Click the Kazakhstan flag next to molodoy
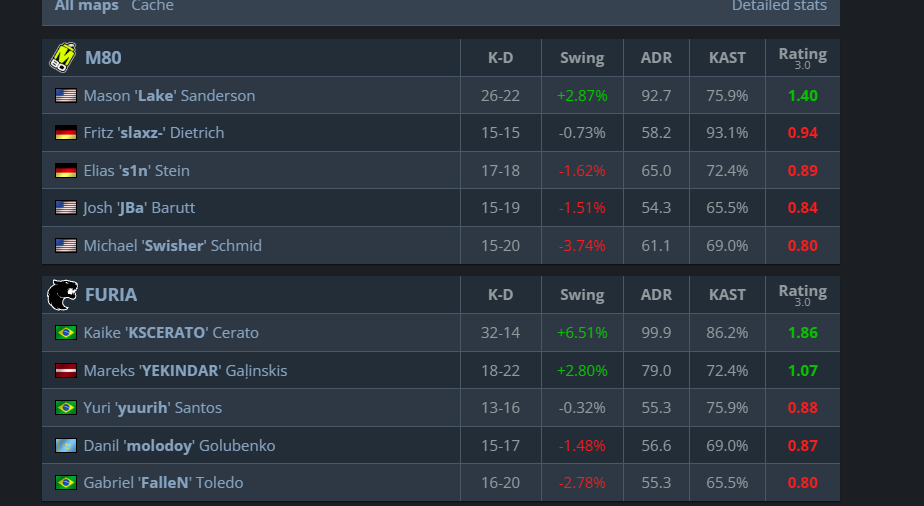Screen dimensions: 924x506 65,445
